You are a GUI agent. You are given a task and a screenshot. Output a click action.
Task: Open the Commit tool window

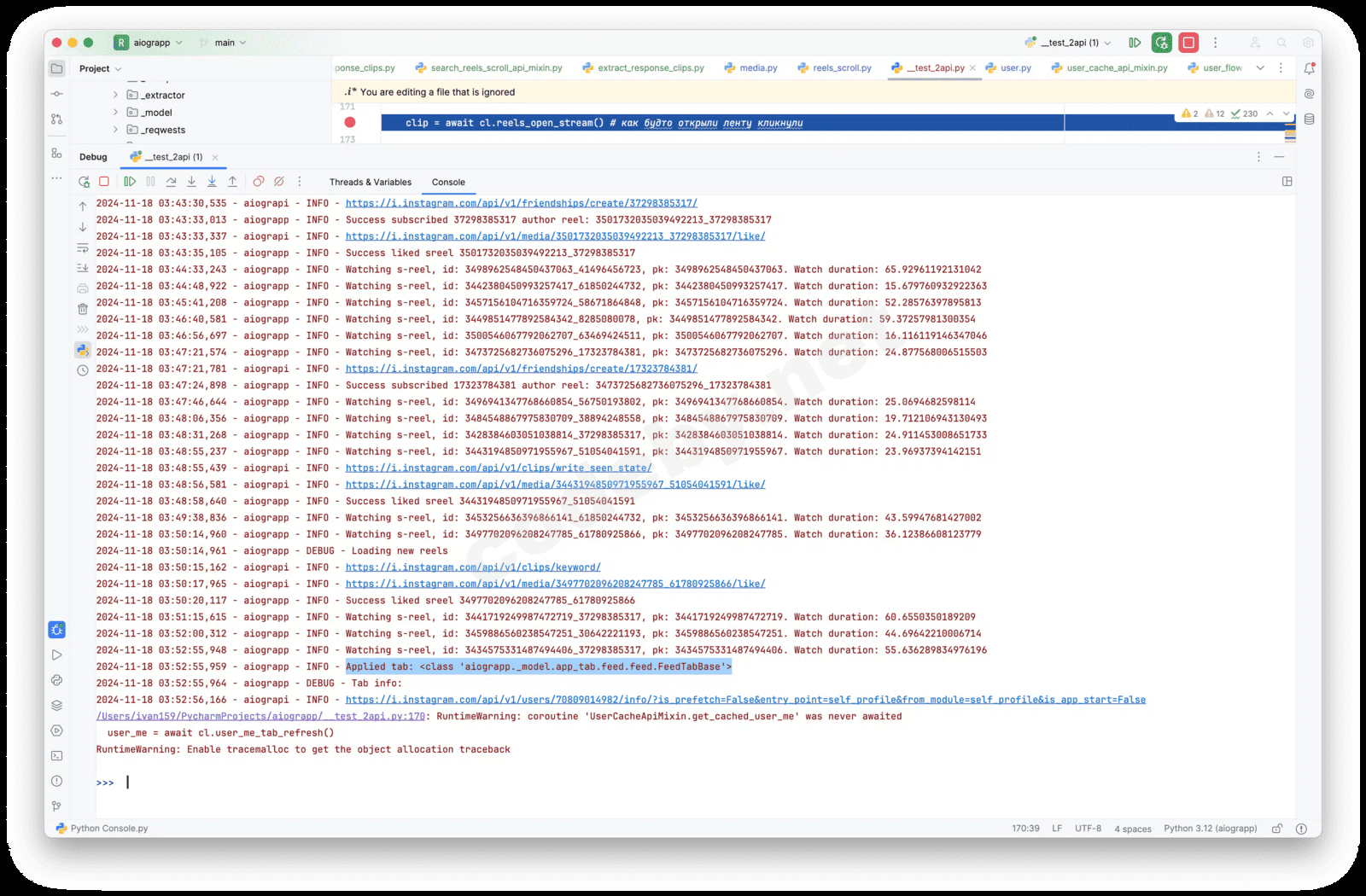(x=57, y=94)
